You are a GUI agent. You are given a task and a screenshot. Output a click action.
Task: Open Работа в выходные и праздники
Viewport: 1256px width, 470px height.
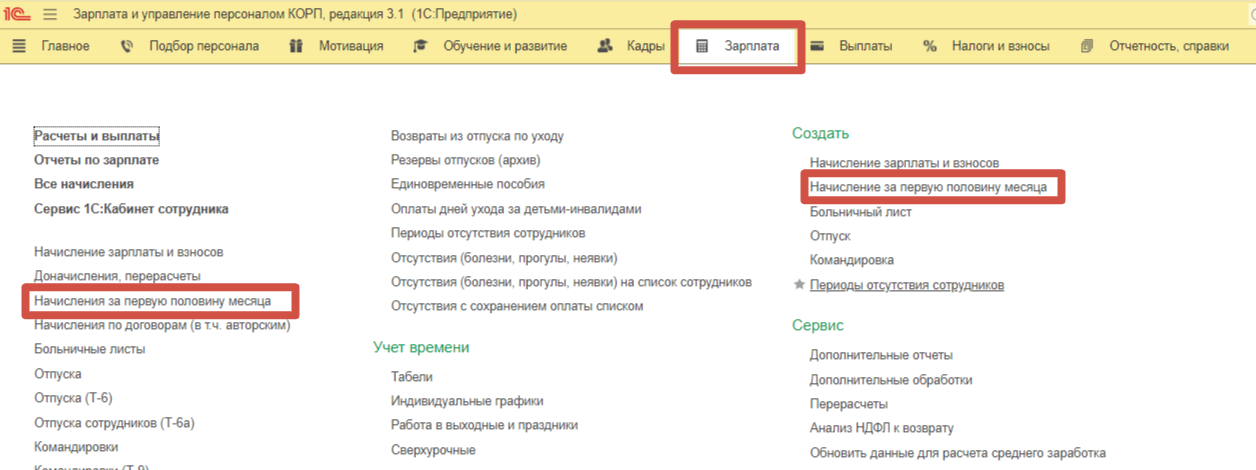(484, 425)
